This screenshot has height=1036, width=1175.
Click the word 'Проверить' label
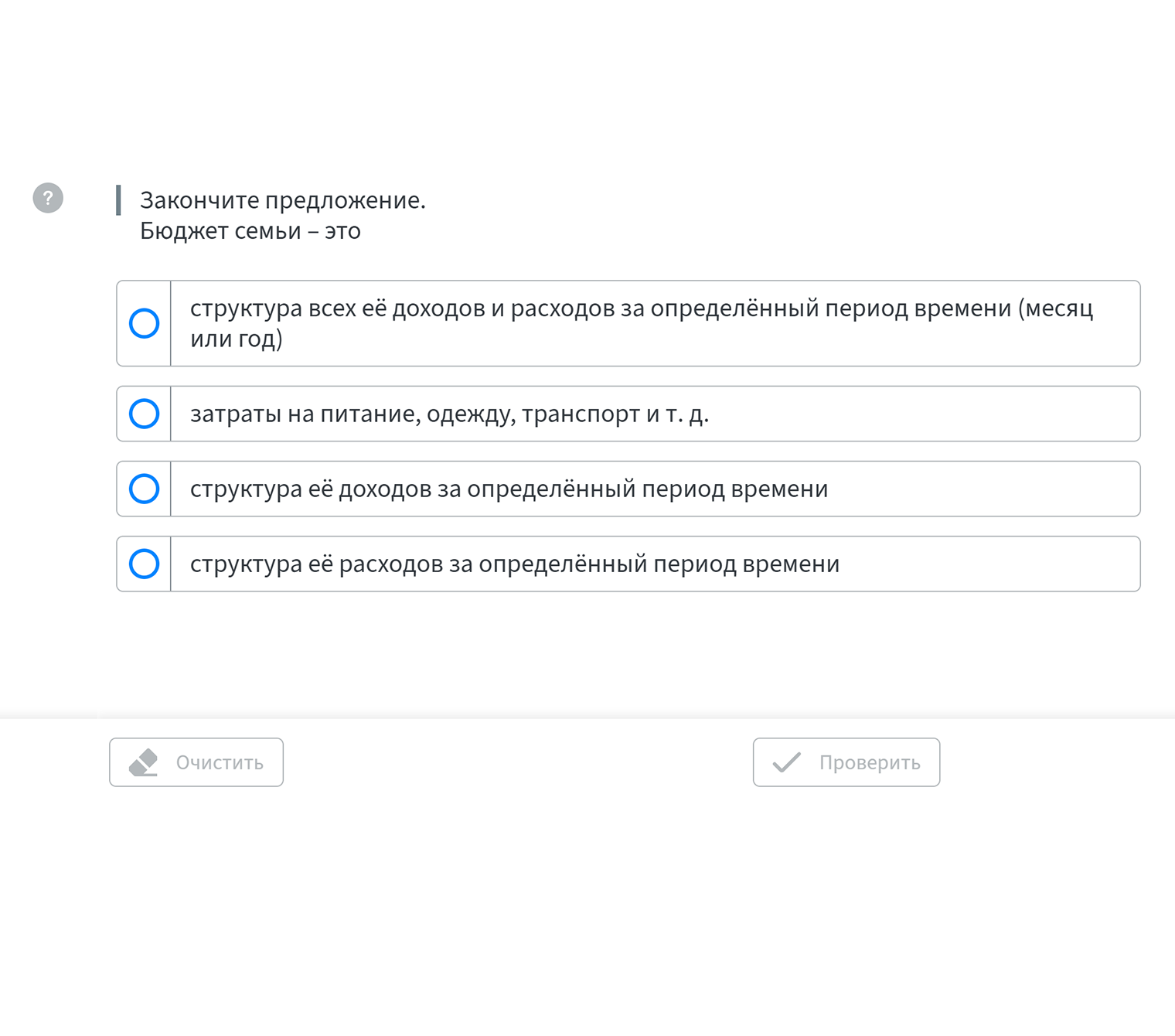[870, 763]
